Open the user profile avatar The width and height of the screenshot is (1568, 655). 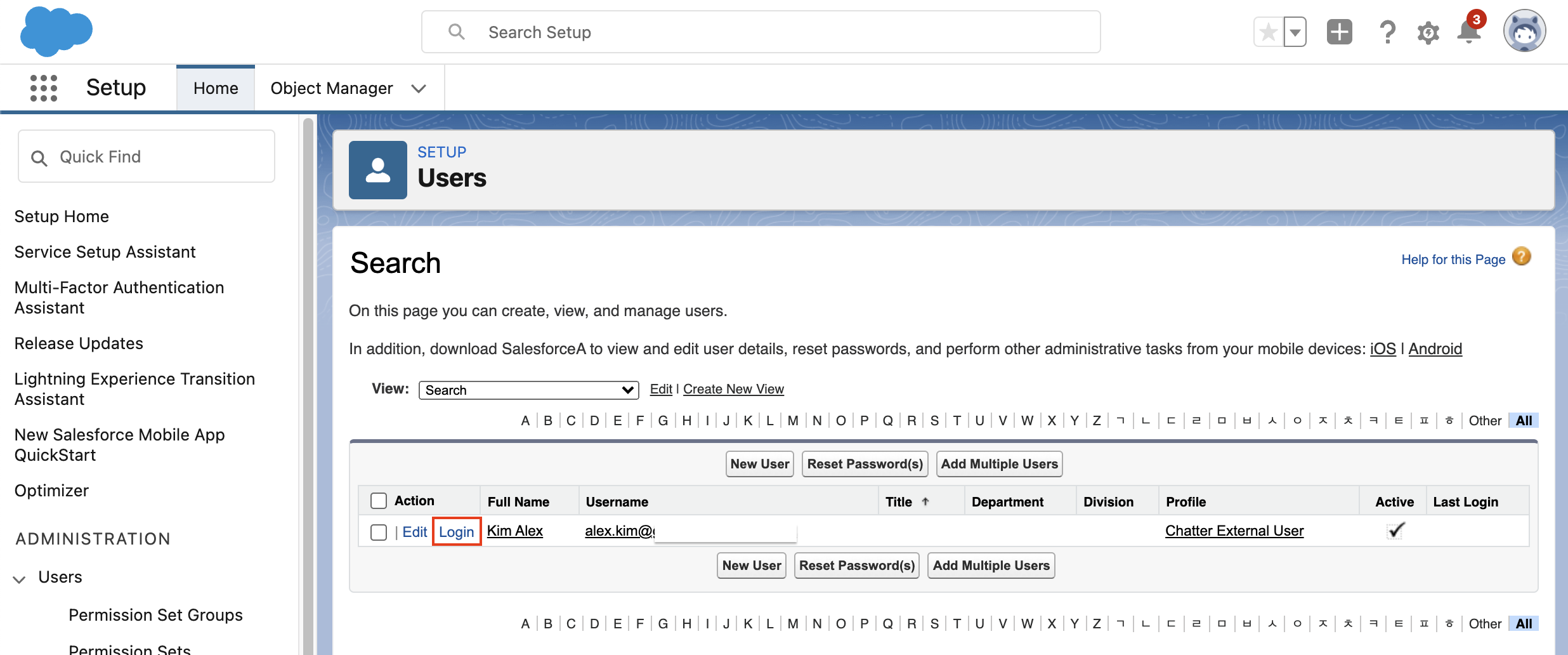click(x=1524, y=31)
